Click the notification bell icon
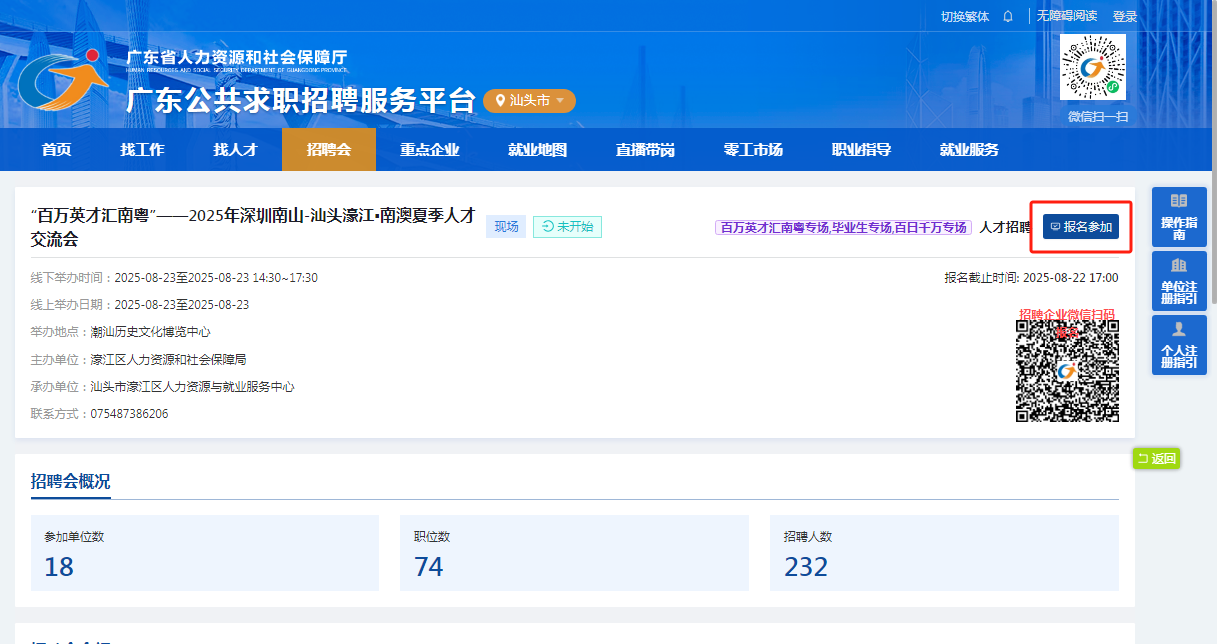The image size is (1217, 644). (x=1008, y=16)
